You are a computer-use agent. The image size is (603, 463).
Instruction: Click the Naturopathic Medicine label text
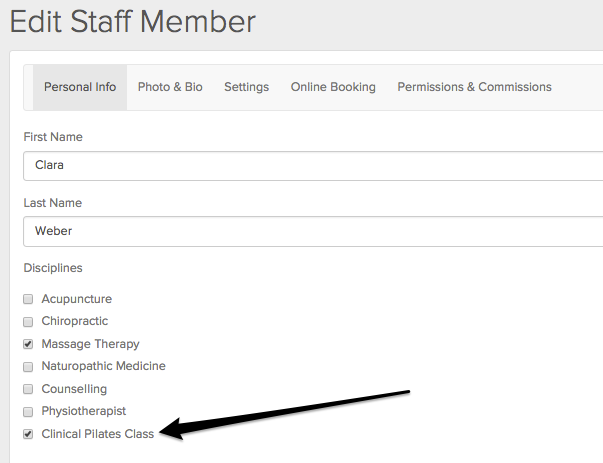pyautogui.click(x=103, y=367)
